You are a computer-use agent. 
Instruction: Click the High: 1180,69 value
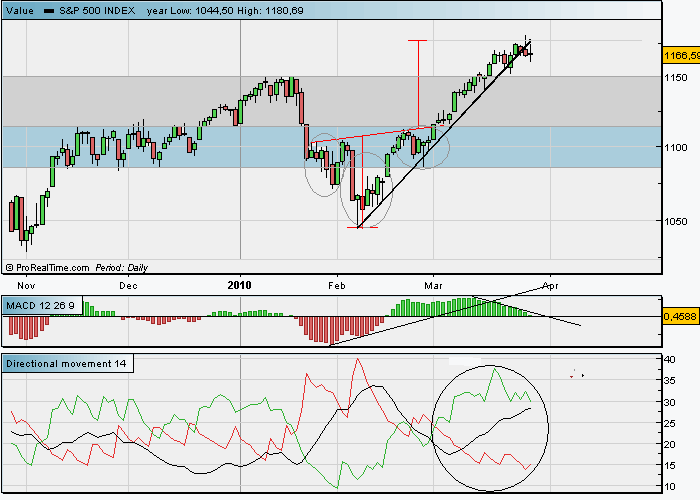[271, 11]
